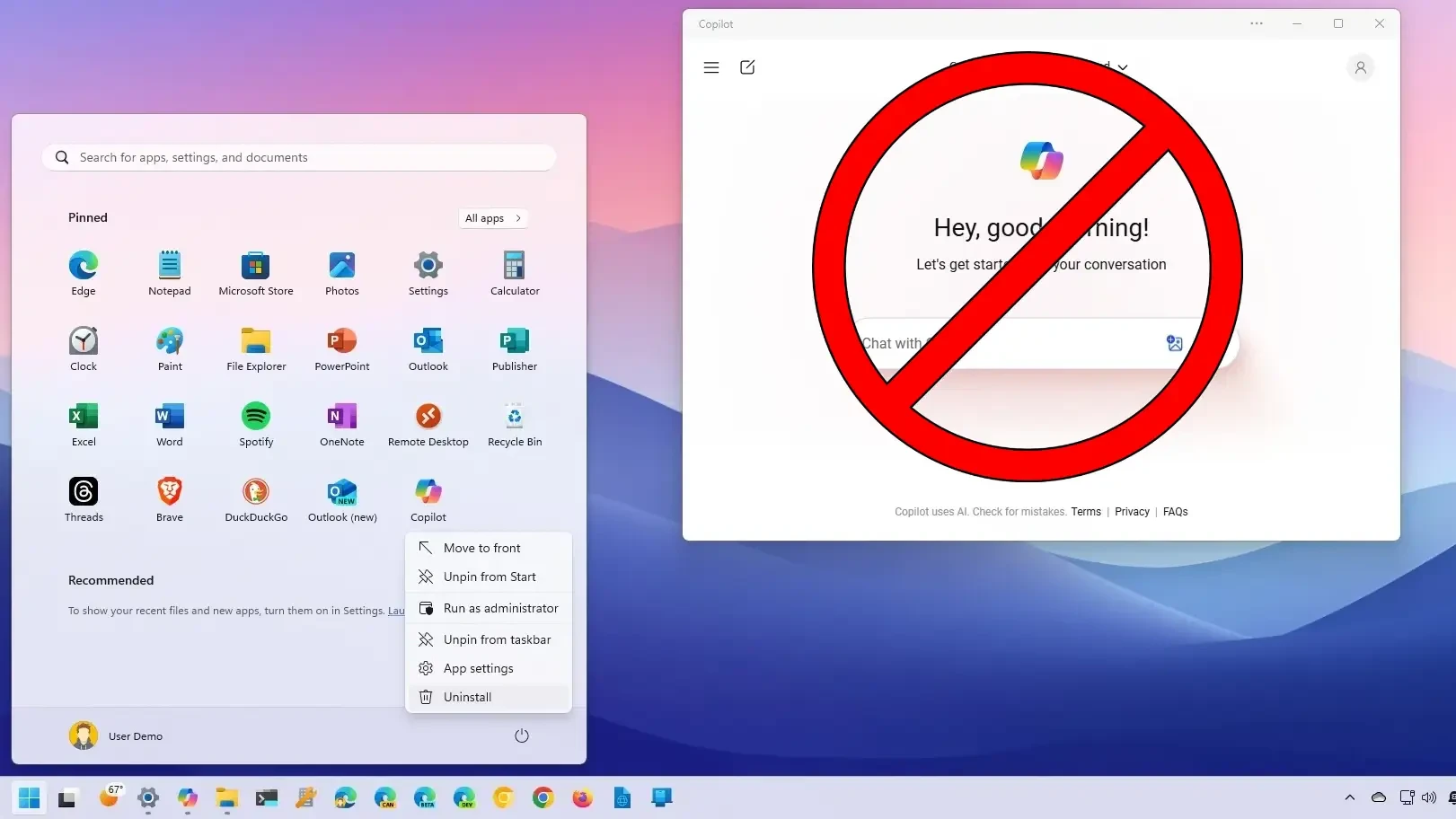Click the Start menu search box
The width and height of the screenshot is (1456, 819).
pyautogui.click(x=299, y=157)
